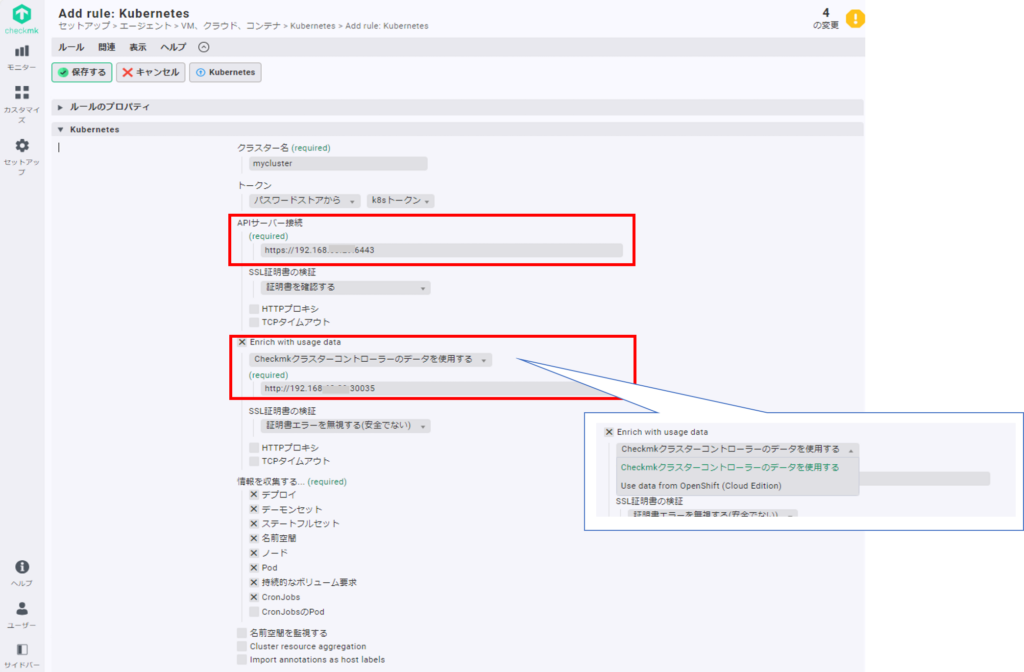Viewport: 1024px width, 672px height.
Task: Click the セットアップ breadcrumb link
Action: pos(84,26)
